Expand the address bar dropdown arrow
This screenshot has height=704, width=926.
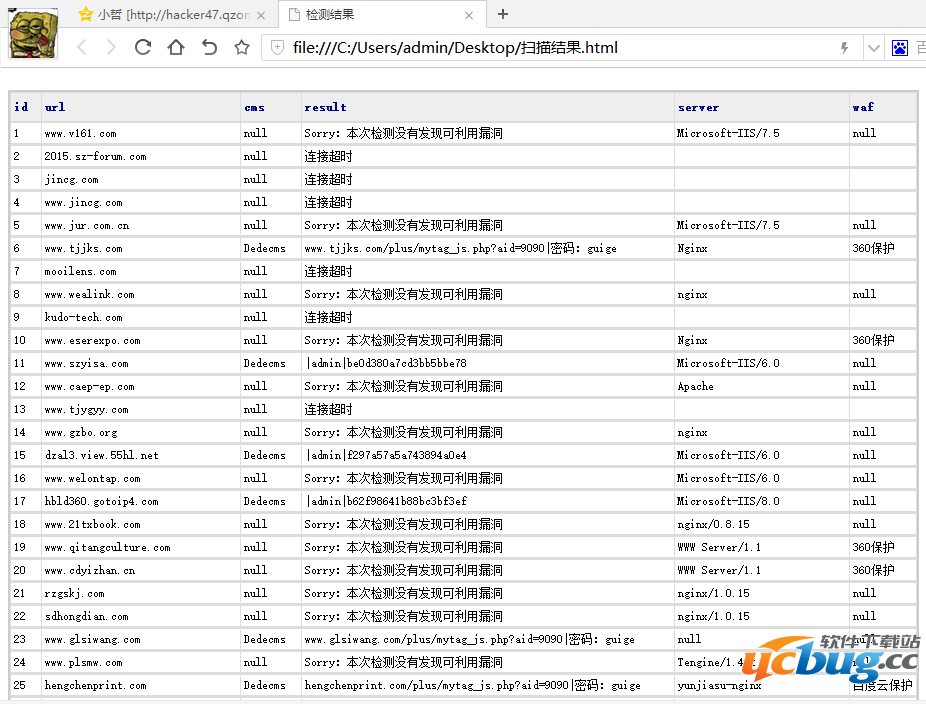point(873,48)
